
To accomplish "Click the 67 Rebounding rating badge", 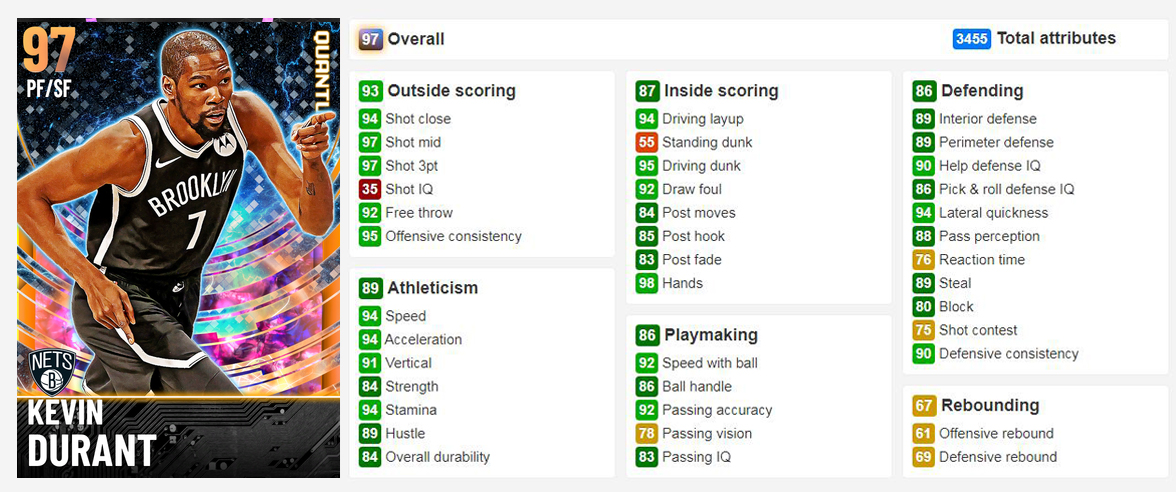I will [x=924, y=406].
